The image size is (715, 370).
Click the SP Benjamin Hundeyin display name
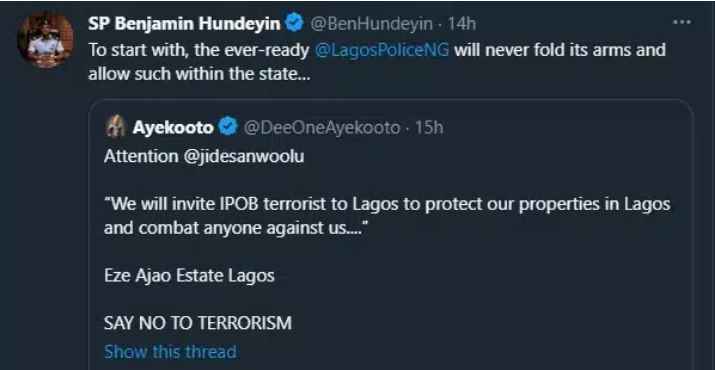tap(184, 23)
